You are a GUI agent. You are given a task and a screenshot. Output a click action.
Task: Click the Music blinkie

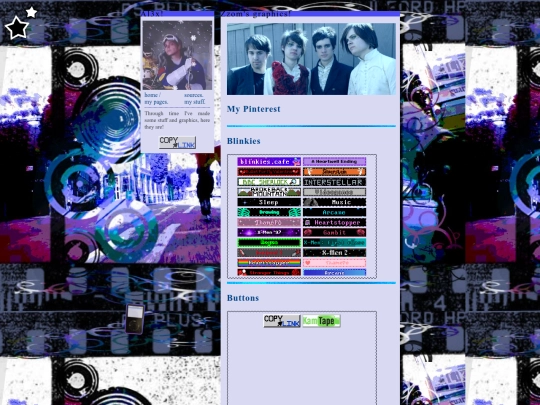click(x=334, y=202)
